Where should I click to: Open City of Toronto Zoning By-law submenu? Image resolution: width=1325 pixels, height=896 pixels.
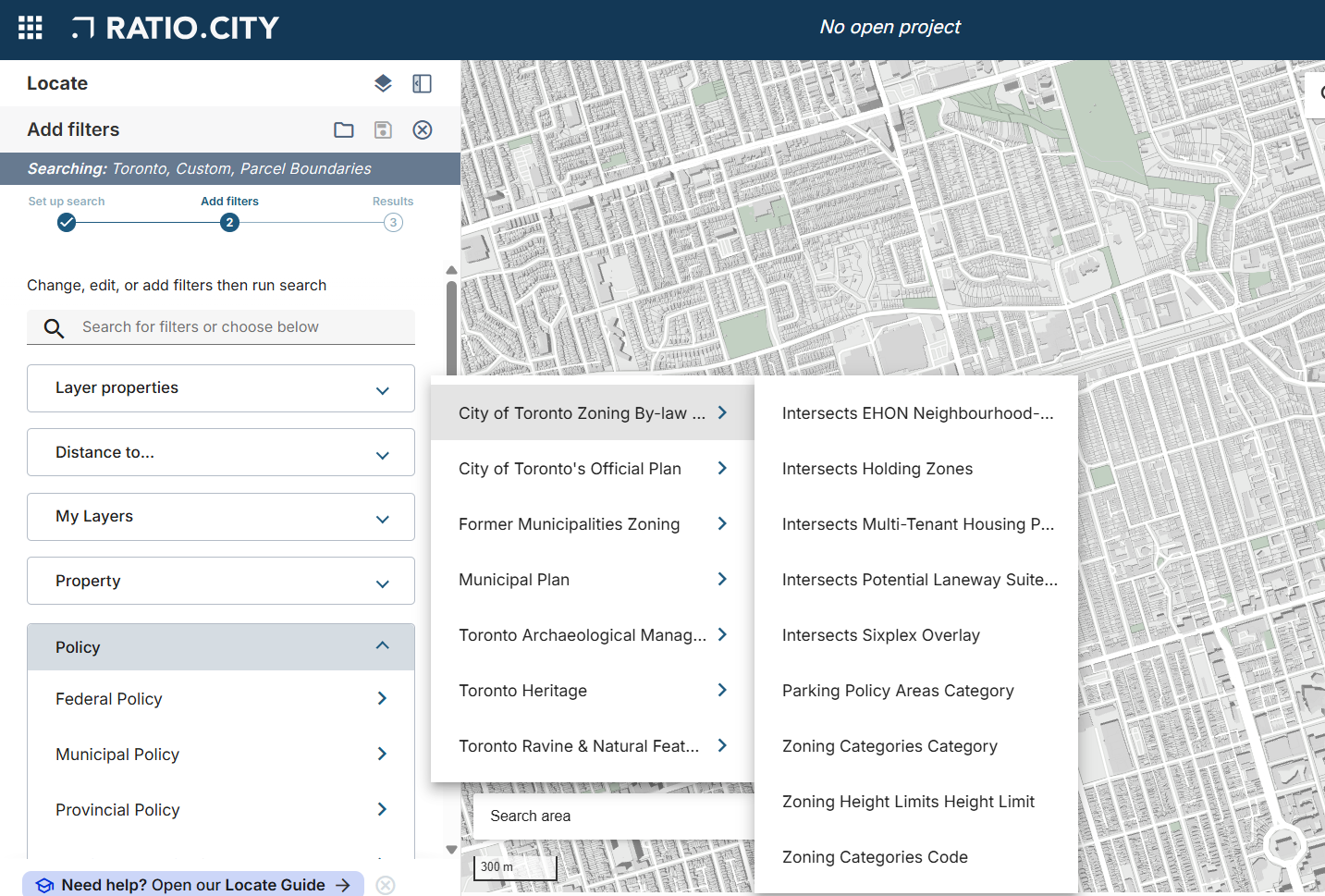click(593, 413)
